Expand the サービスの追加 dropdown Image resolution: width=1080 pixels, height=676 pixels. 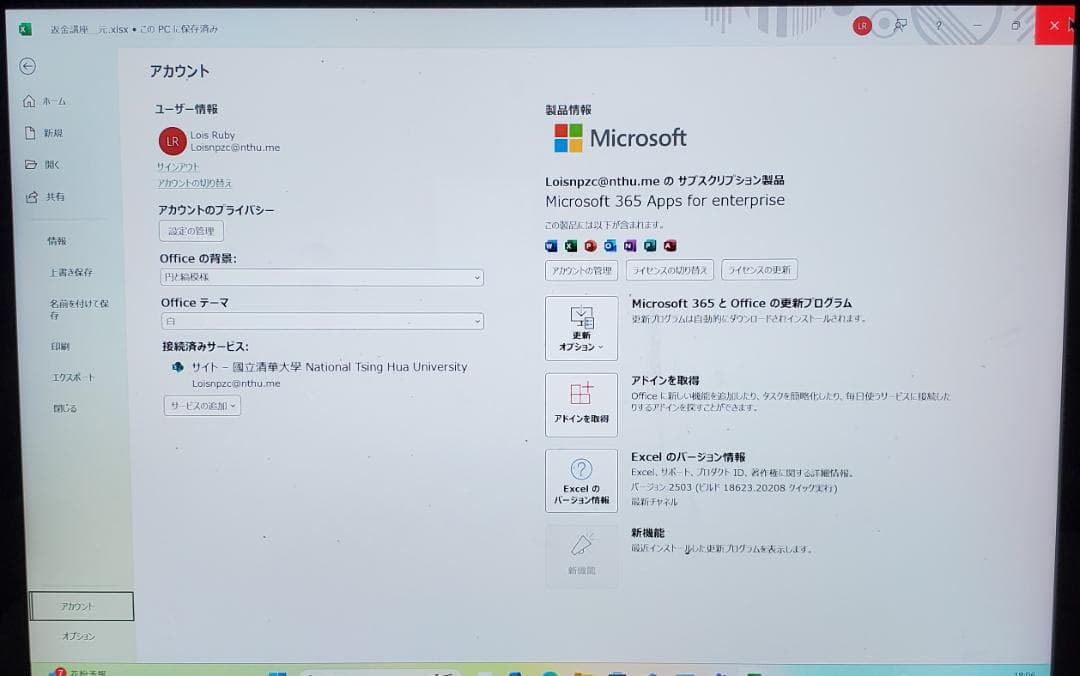[202, 405]
